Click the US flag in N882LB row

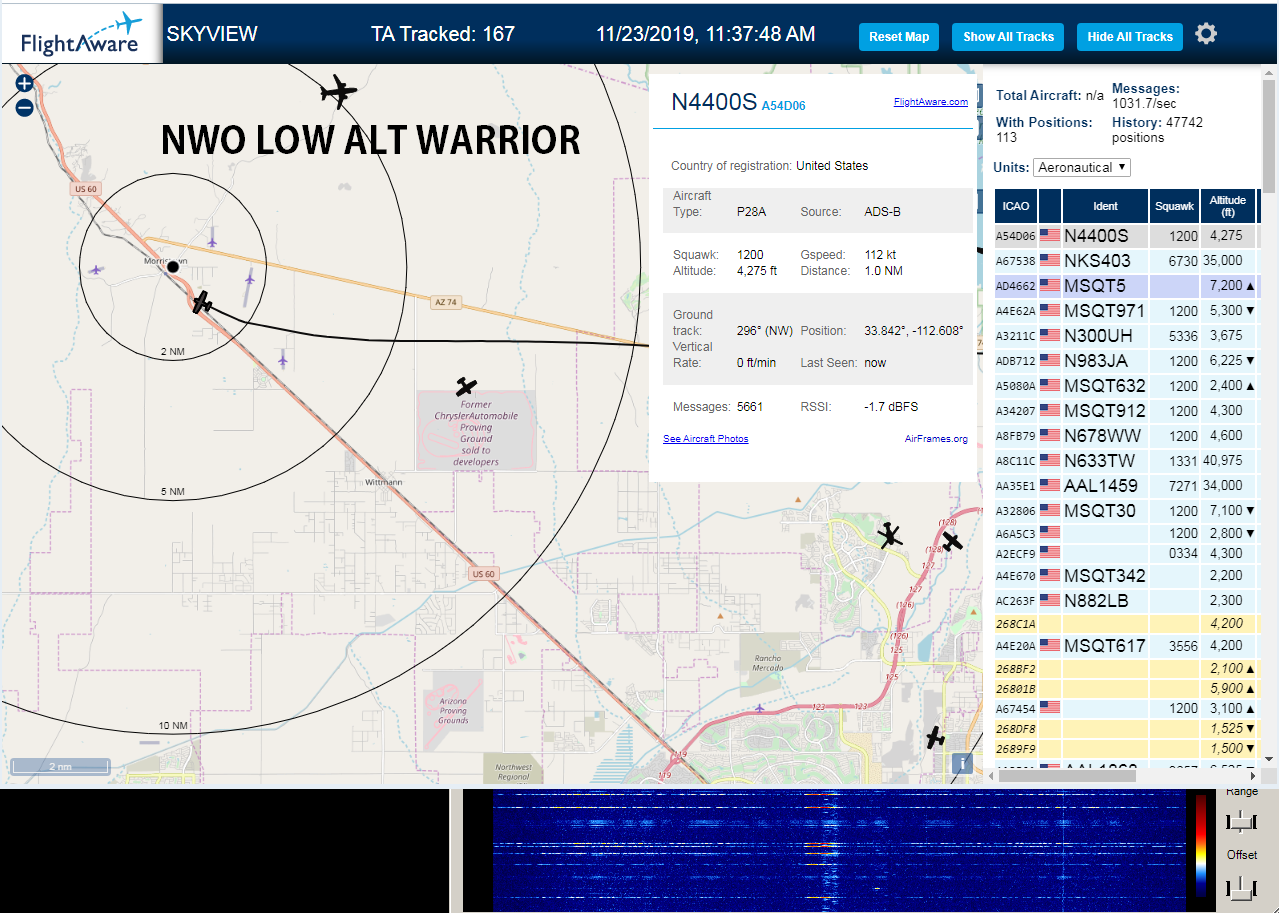(x=1050, y=600)
